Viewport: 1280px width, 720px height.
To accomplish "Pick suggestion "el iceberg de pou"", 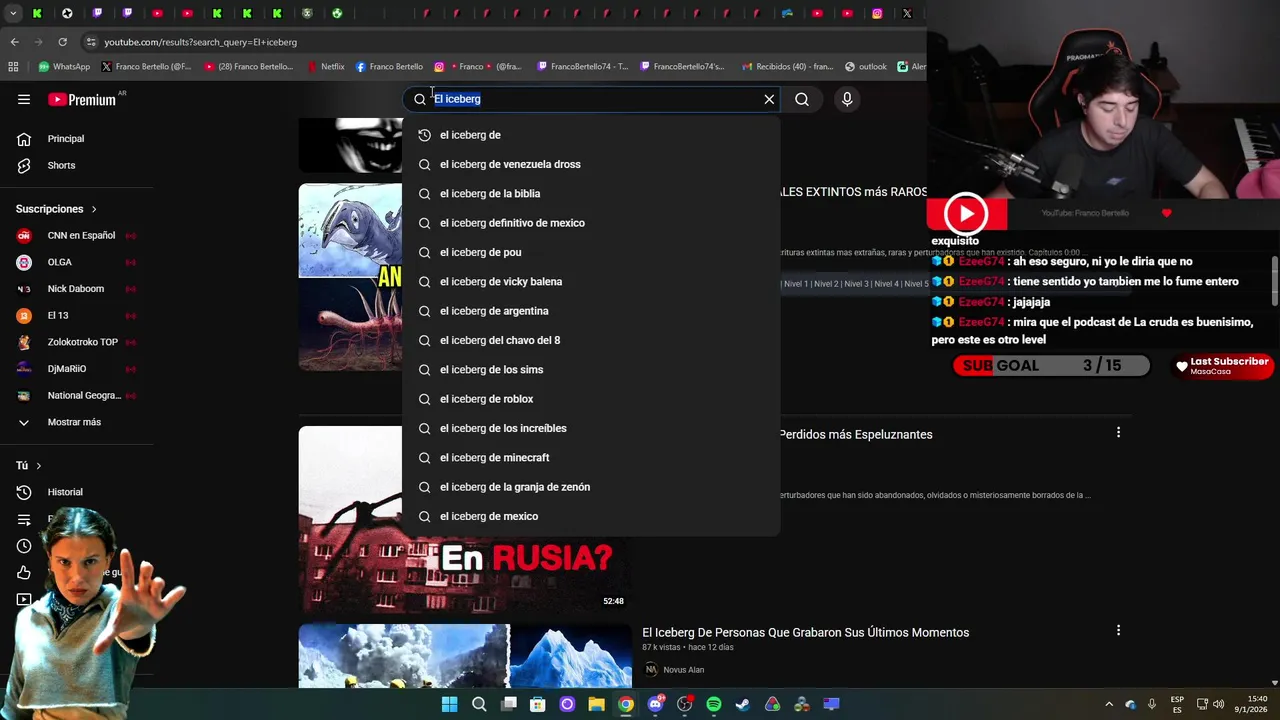I will tap(591, 252).
